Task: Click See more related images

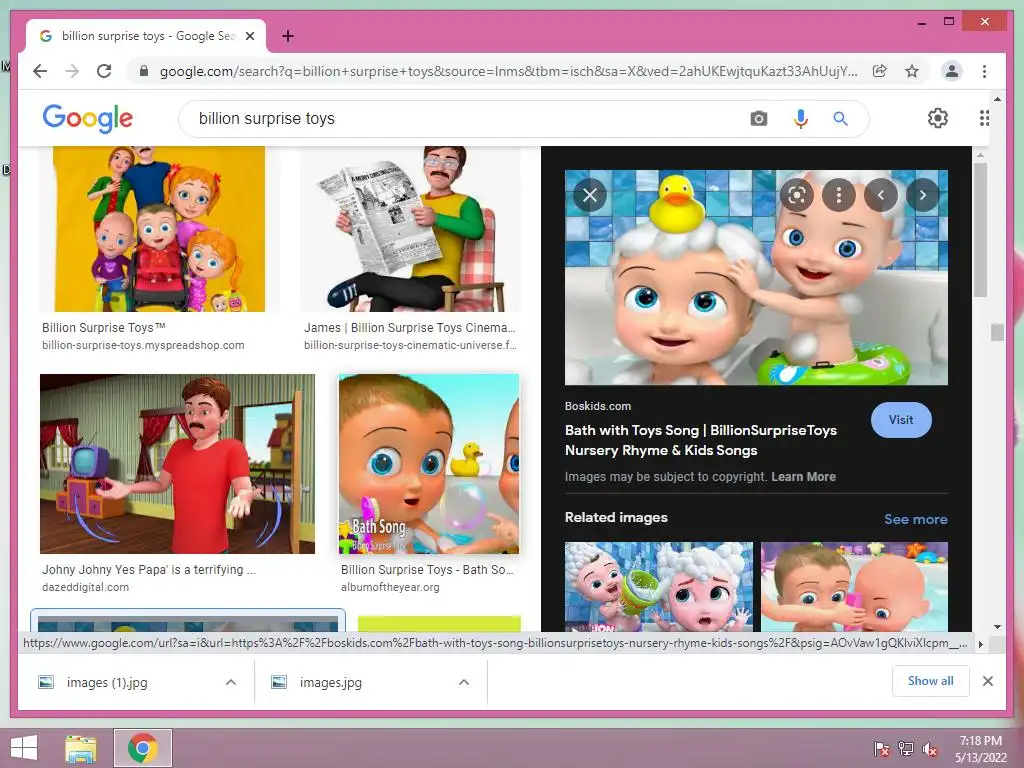Action: [916, 519]
